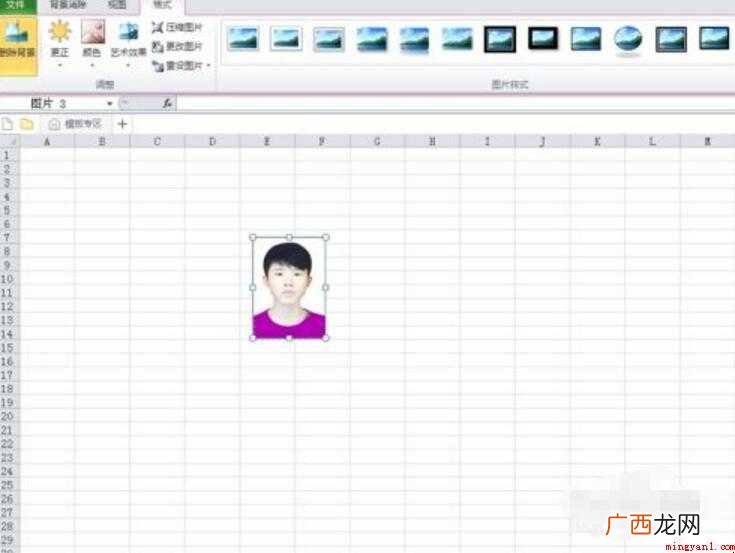Open the 颜色 color adjustment icon
The width and height of the screenshot is (735, 553).
click(92, 32)
